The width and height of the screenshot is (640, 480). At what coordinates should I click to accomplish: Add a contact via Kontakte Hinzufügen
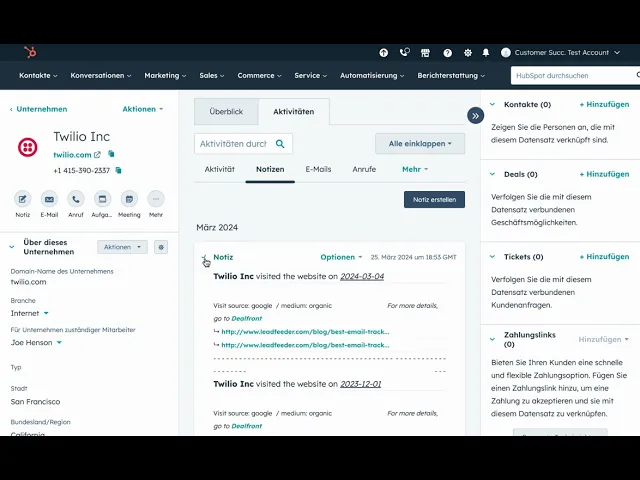coord(604,104)
